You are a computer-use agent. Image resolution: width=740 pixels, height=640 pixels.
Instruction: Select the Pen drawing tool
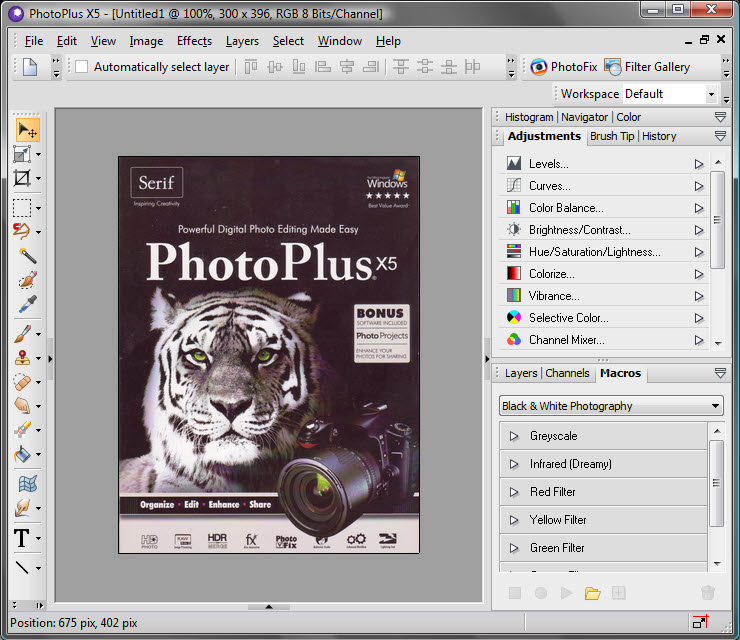click(22, 508)
